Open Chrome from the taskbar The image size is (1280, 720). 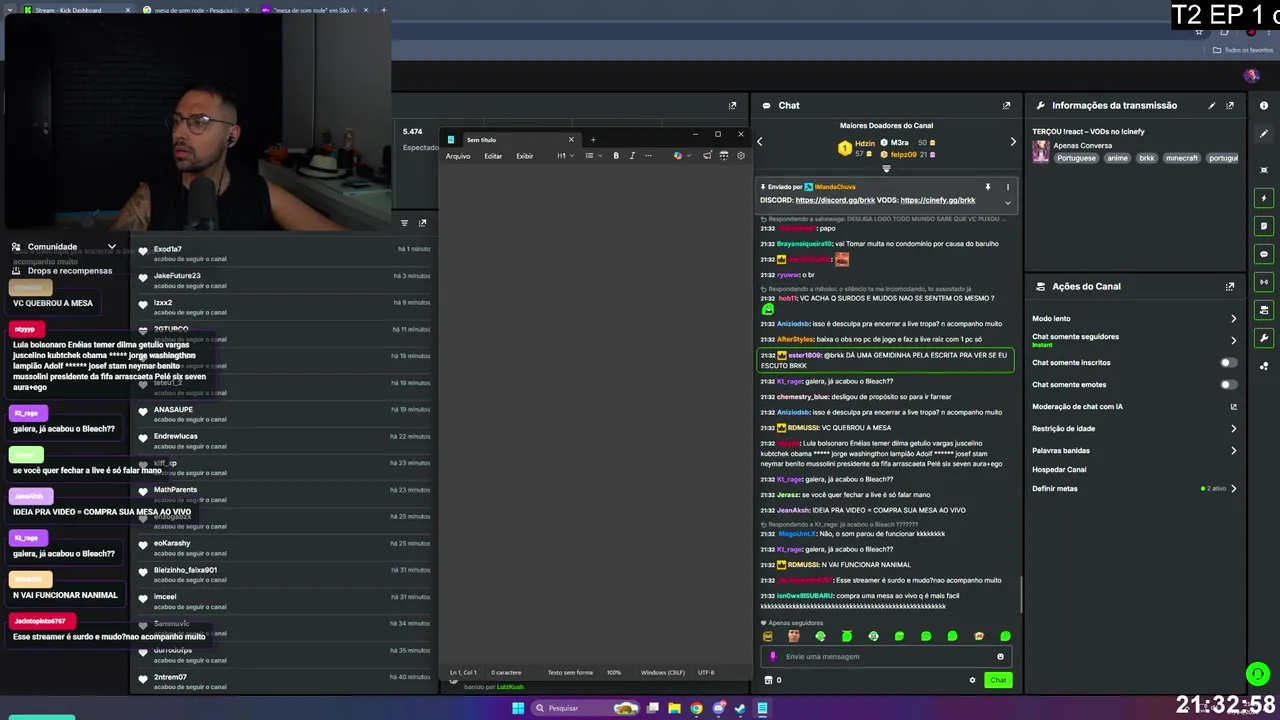[696, 708]
